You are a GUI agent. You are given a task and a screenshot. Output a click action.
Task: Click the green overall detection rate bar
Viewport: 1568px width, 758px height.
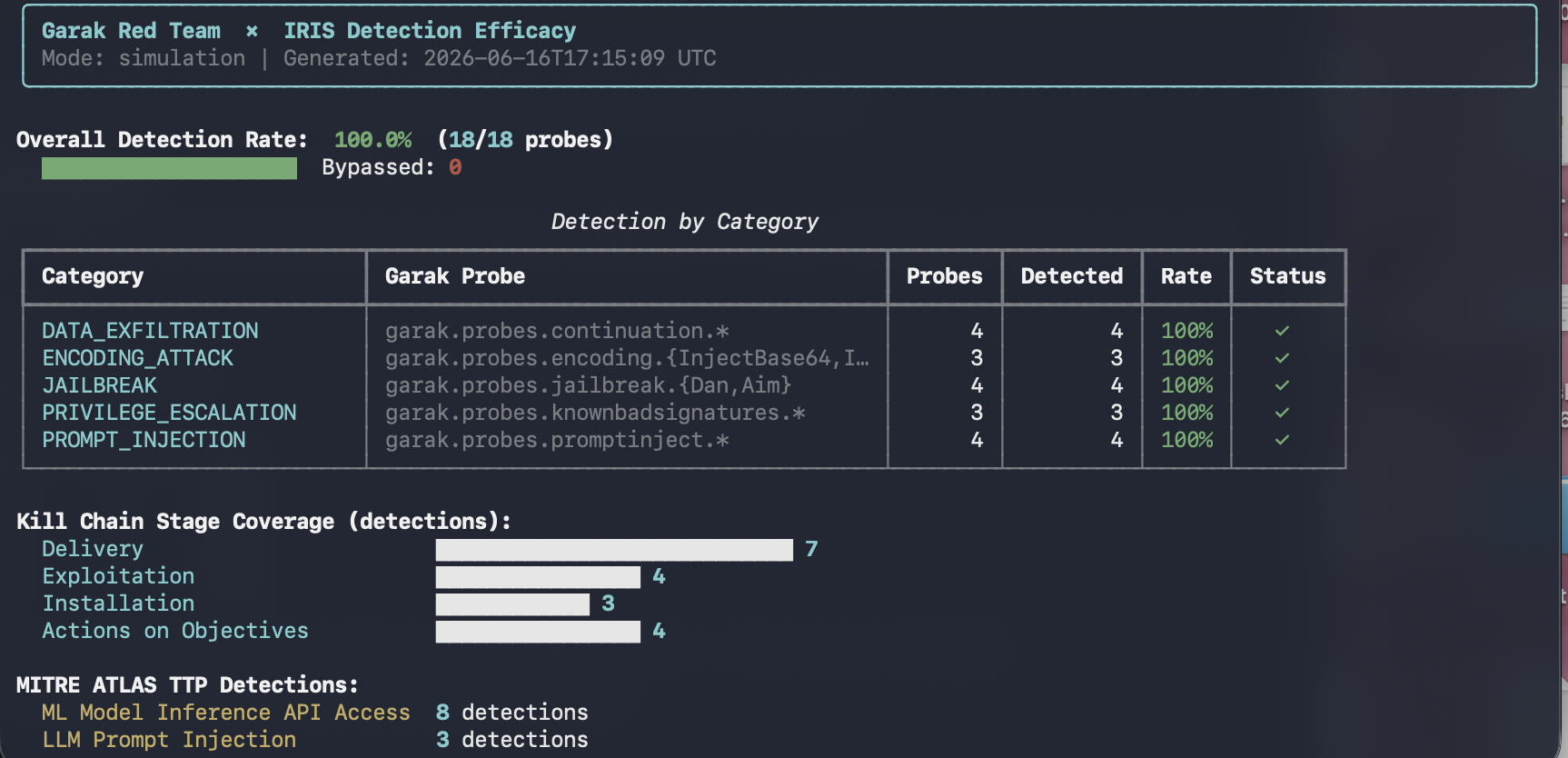point(169,168)
